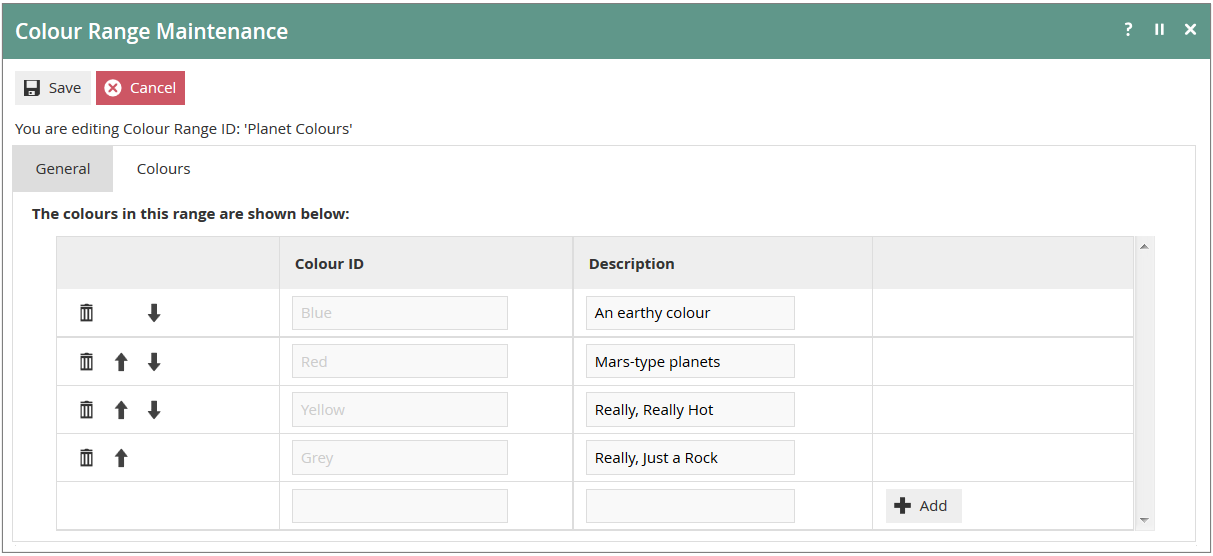Delete the Blue colour row
The image size is (1213, 556).
point(87,313)
